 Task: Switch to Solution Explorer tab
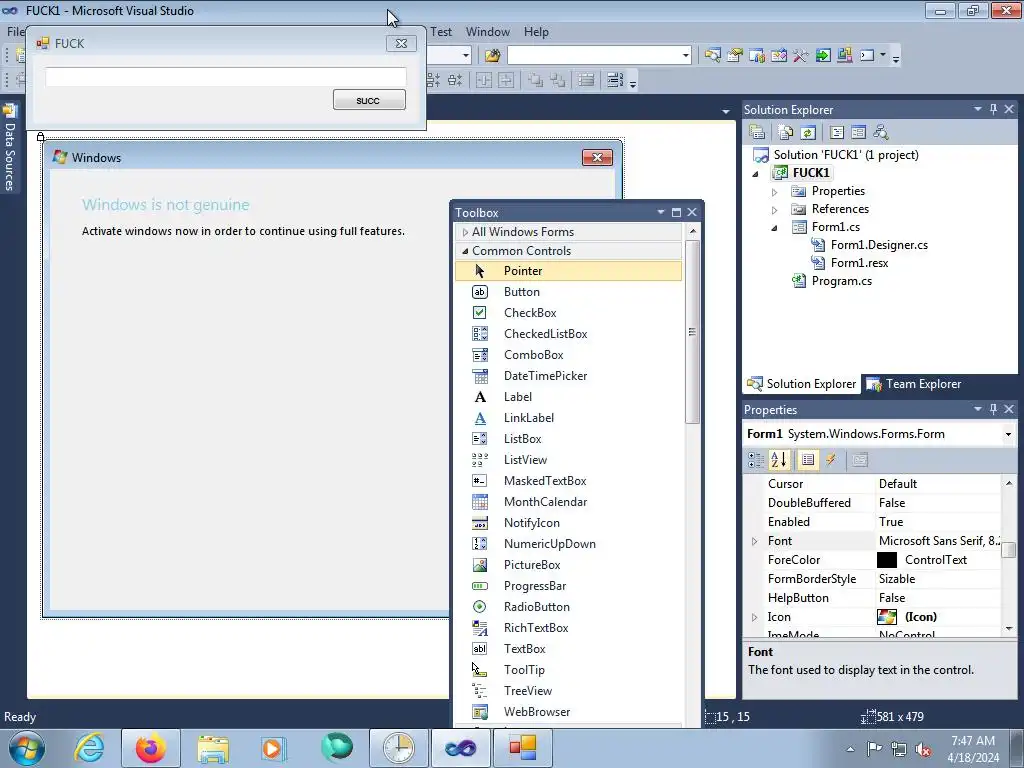tap(801, 384)
